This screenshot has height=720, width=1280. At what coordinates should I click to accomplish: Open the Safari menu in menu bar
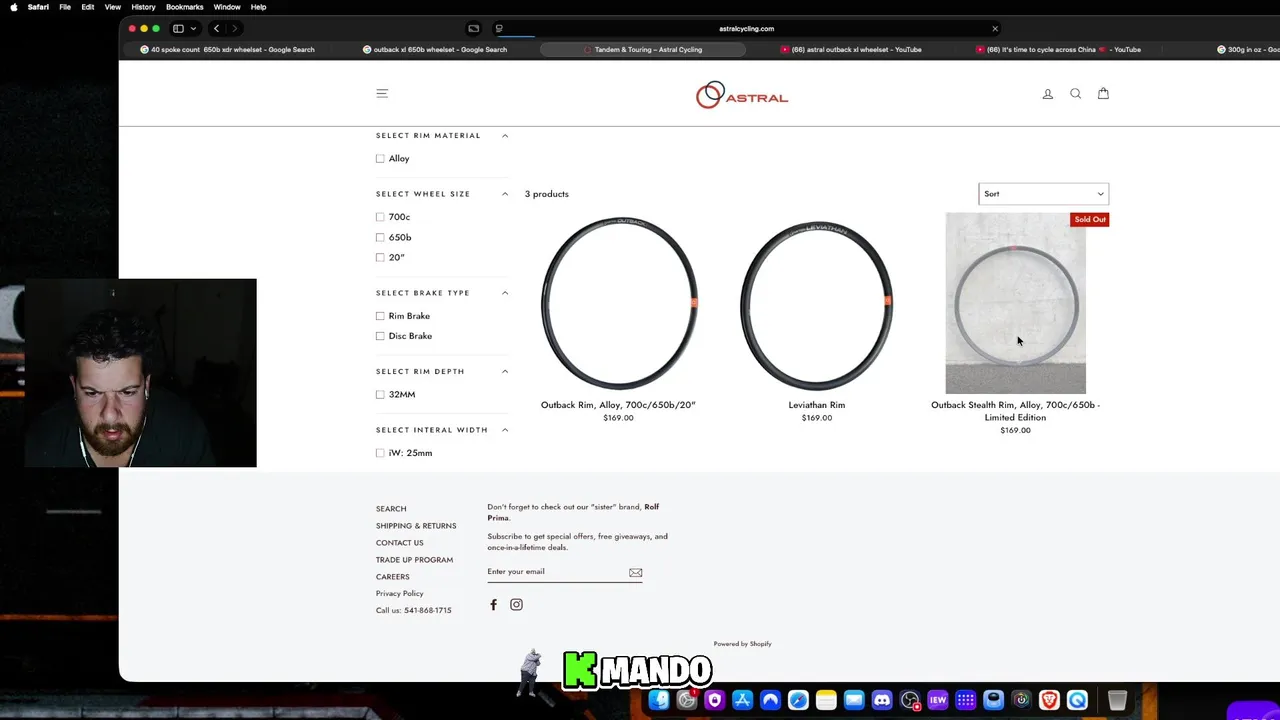[38, 7]
